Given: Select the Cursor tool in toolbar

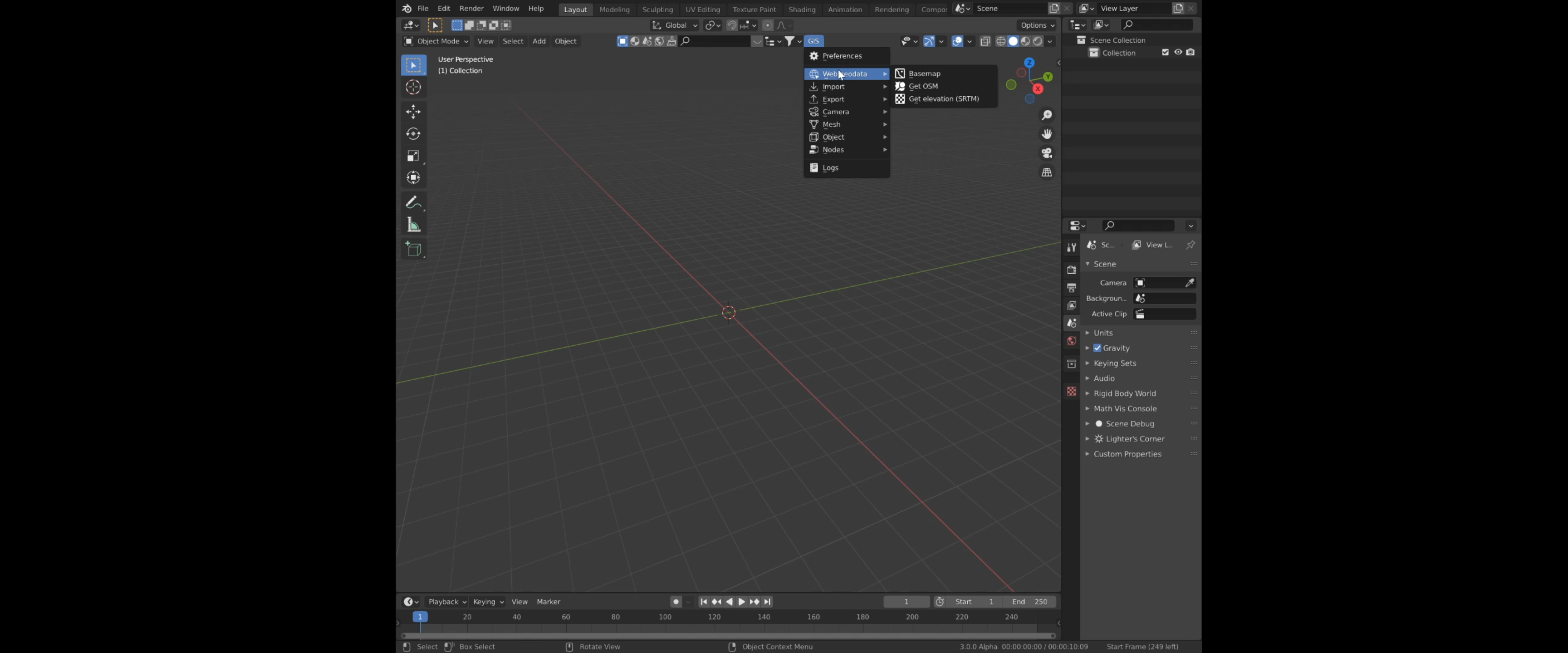Looking at the screenshot, I should tap(413, 88).
